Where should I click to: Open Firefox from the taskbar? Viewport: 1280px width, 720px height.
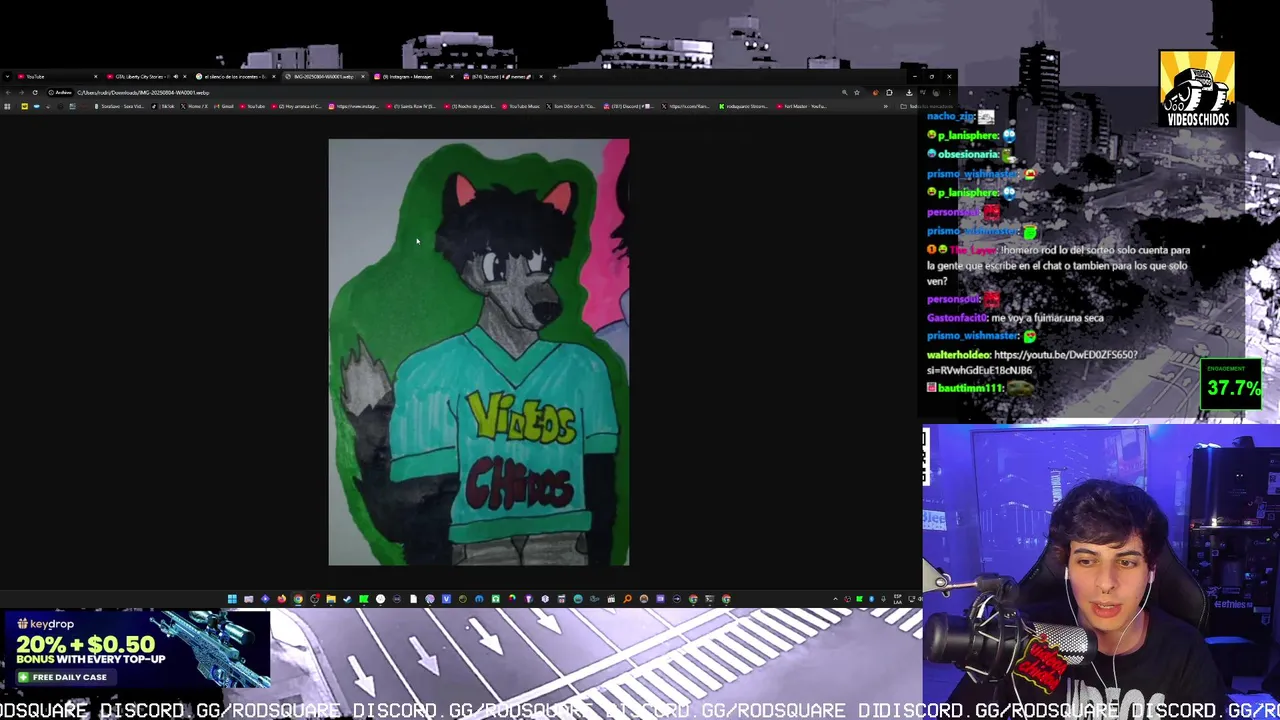281,599
